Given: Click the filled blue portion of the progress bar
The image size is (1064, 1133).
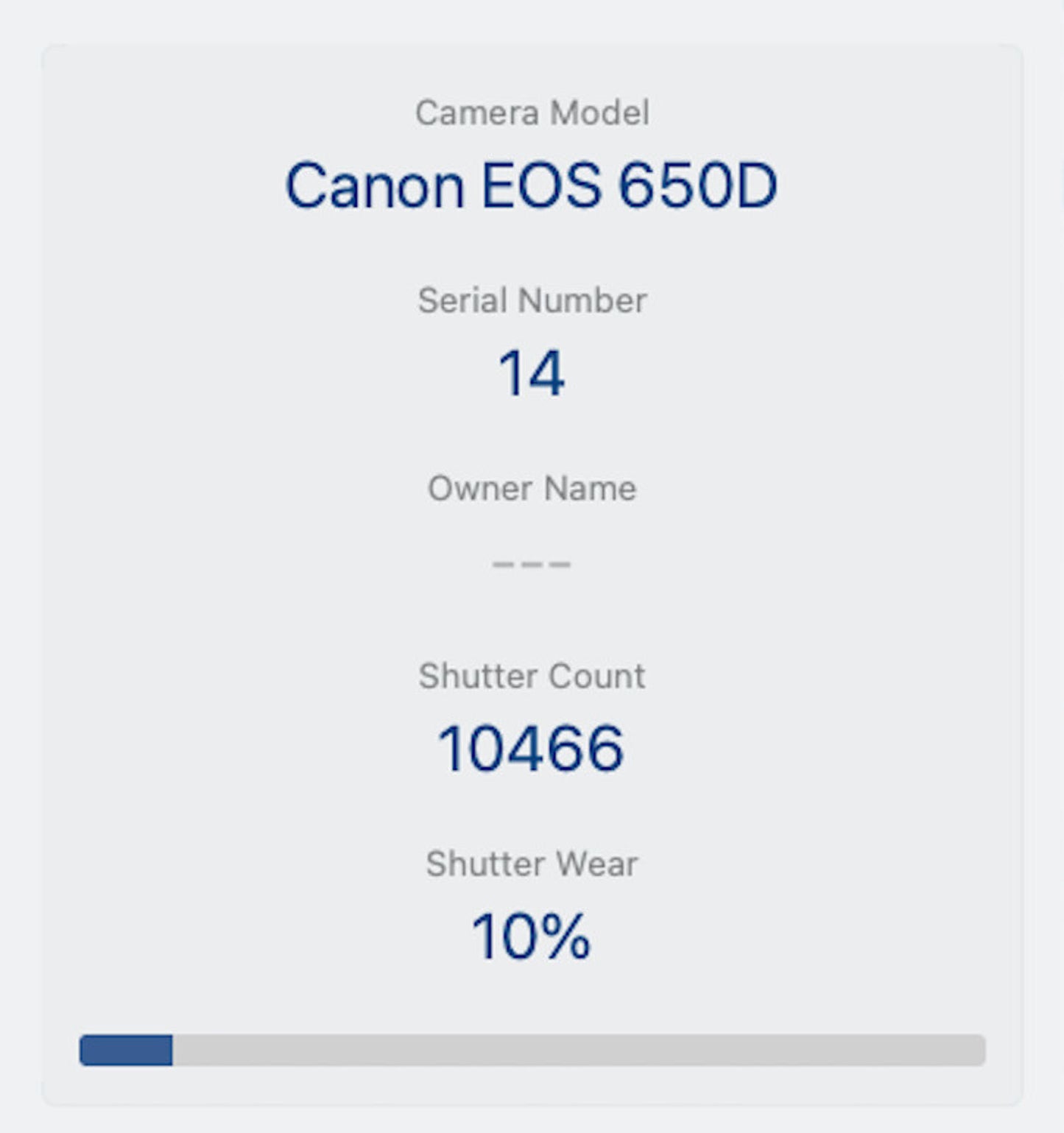Looking at the screenshot, I should tap(125, 1053).
